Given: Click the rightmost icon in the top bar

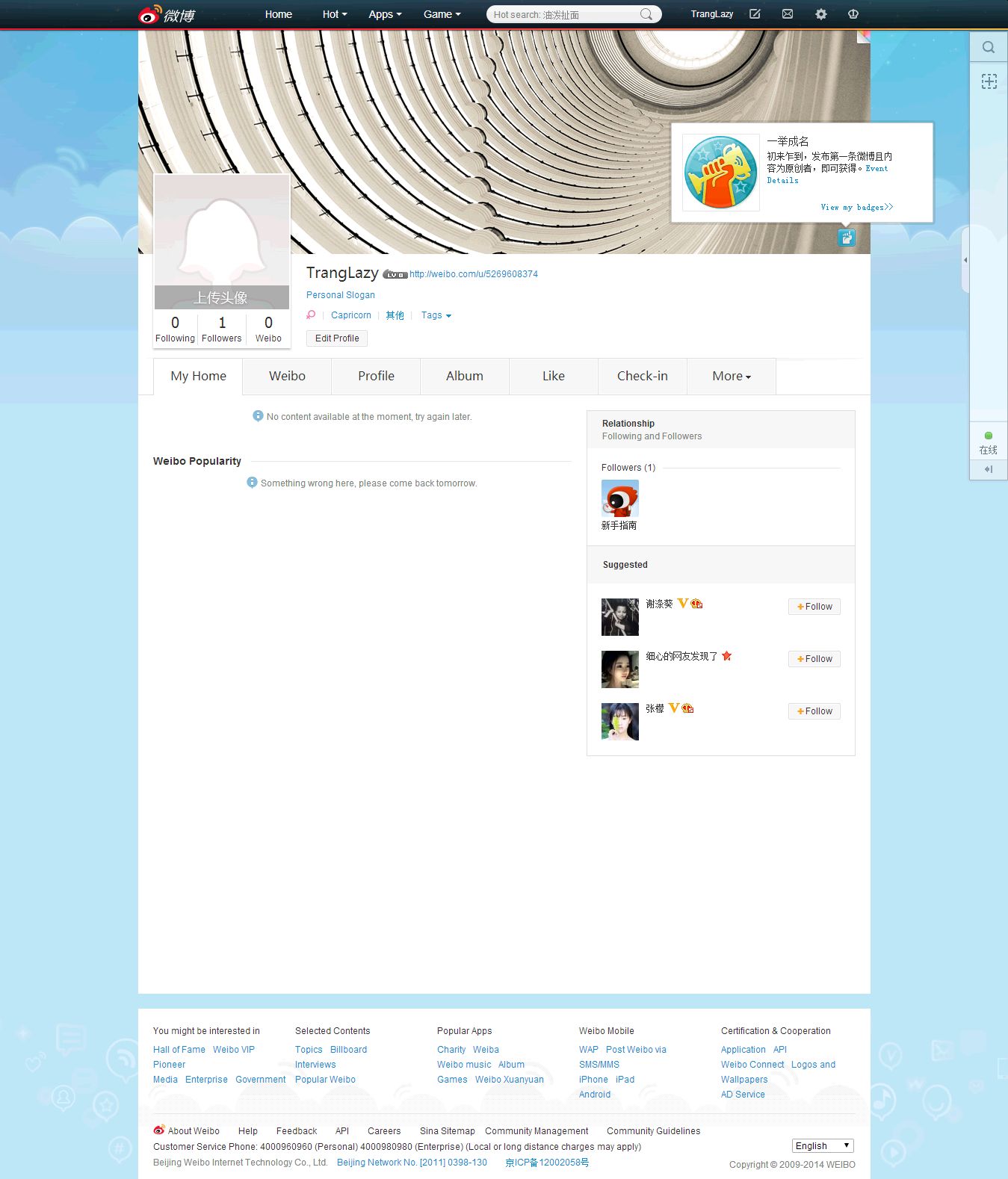Looking at the screenshot, I should (853, 14).
